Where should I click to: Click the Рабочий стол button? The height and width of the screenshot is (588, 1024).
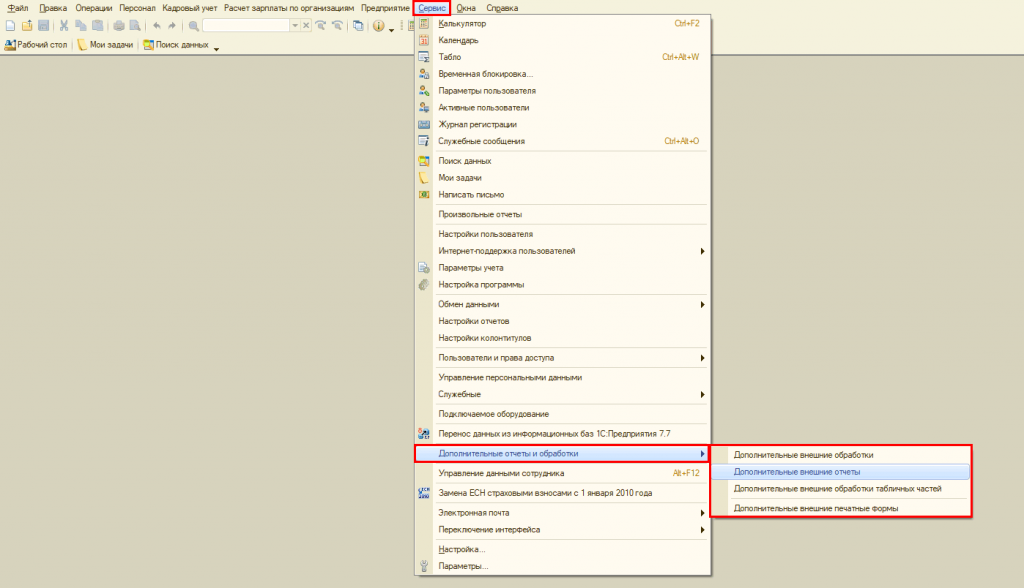(37, 45)
